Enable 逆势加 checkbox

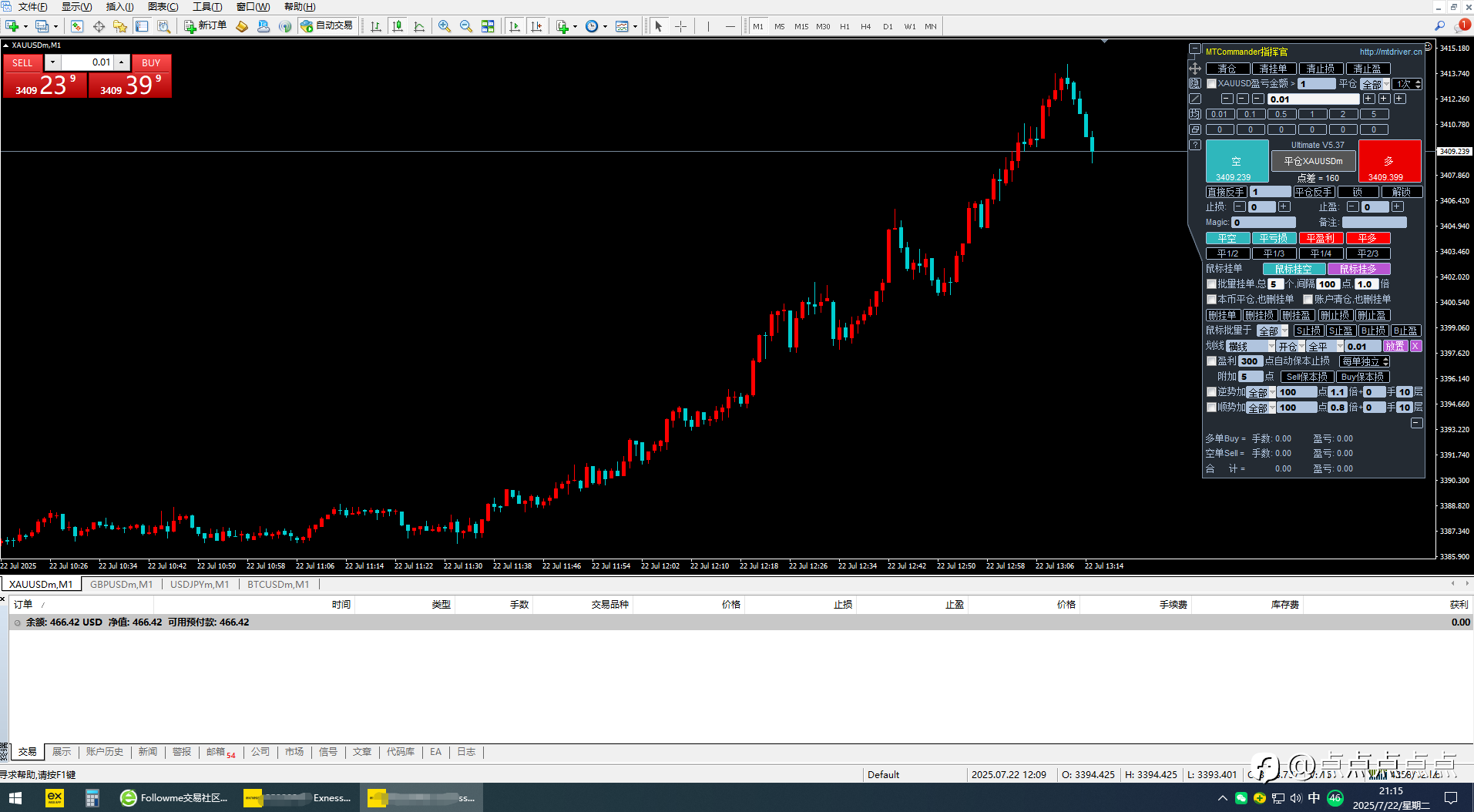tap(1211, 392)
